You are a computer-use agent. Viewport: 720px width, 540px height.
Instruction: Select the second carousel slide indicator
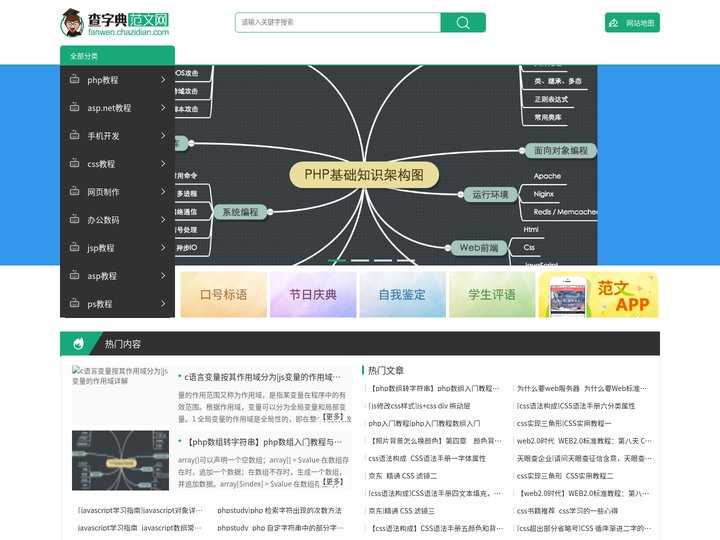(360, 260)
